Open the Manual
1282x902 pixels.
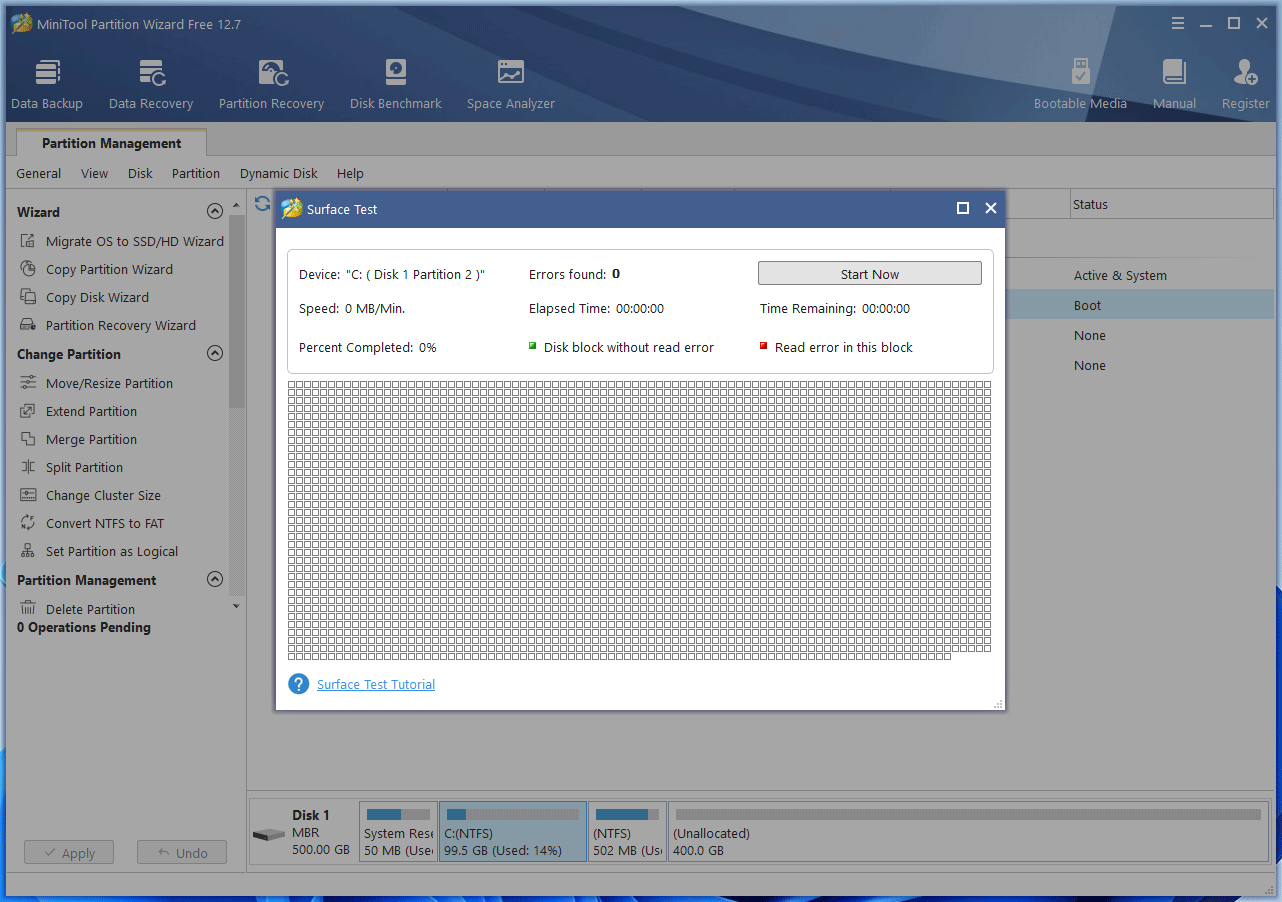[x=1174, y=84]
